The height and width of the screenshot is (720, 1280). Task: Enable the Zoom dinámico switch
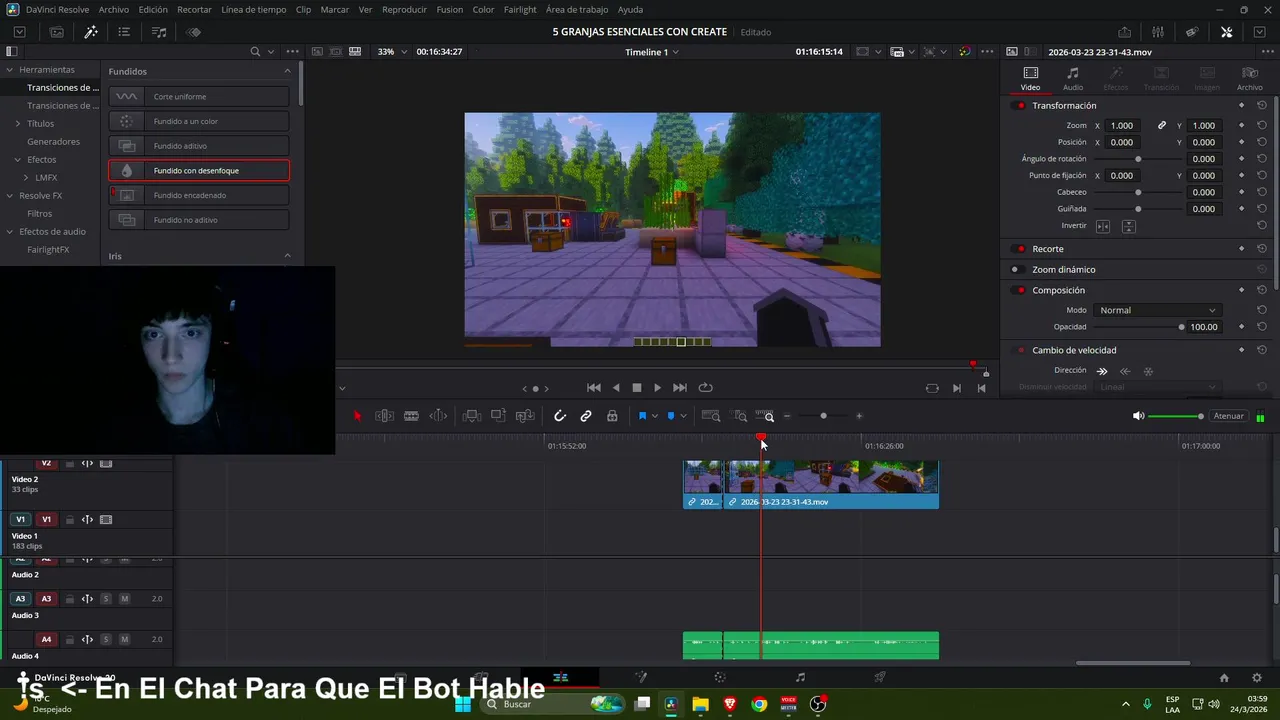(1016, 270)
